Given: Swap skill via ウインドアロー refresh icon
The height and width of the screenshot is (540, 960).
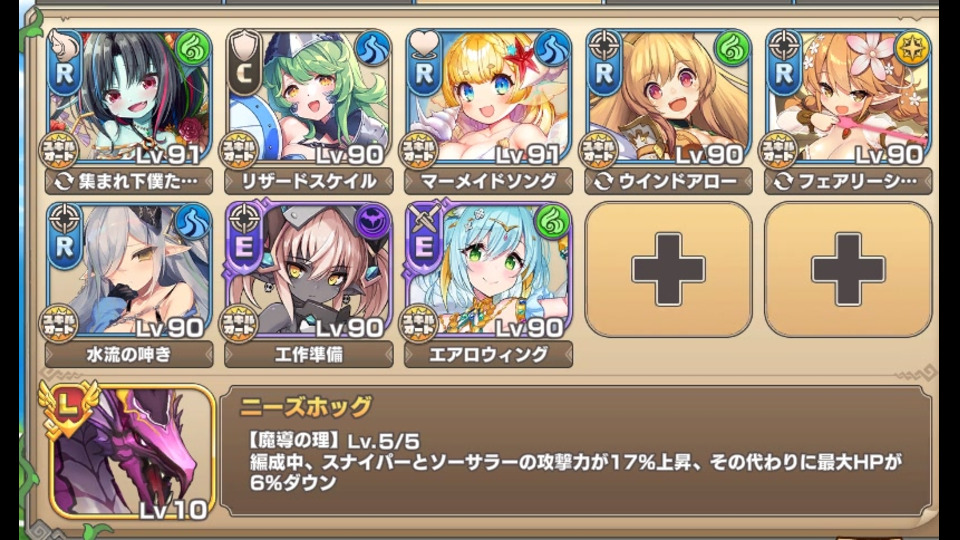Looking at the screenshot, I should click(603, 182).
